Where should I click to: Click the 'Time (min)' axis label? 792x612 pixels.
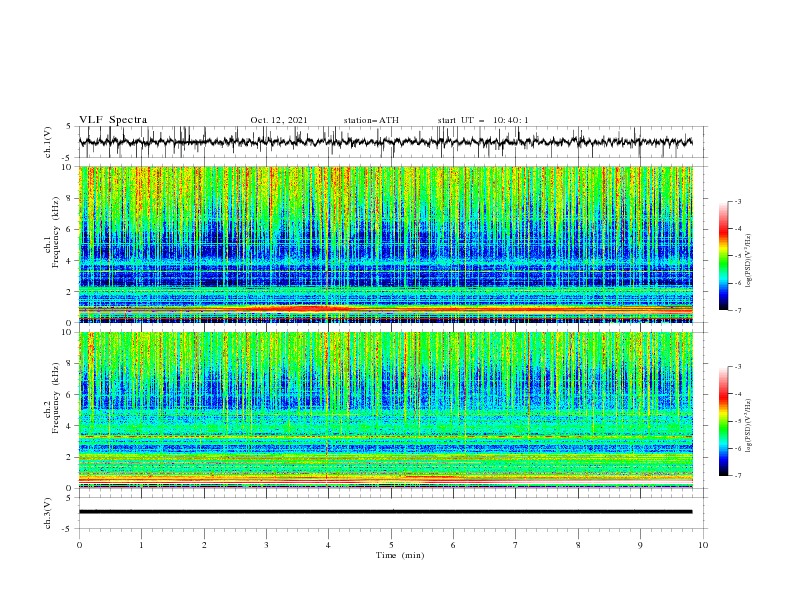(x=400, y=555)
